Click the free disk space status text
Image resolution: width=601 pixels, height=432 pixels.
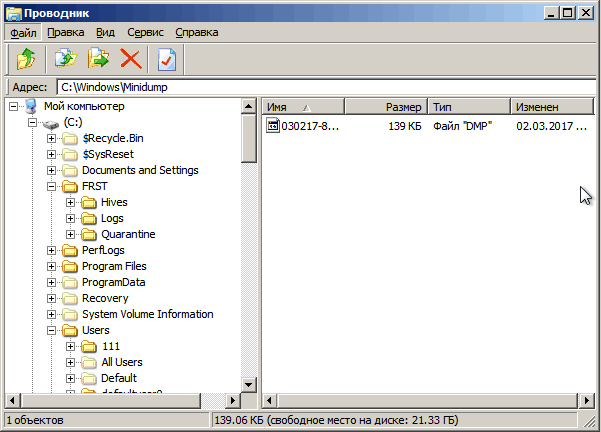point(336,420)
